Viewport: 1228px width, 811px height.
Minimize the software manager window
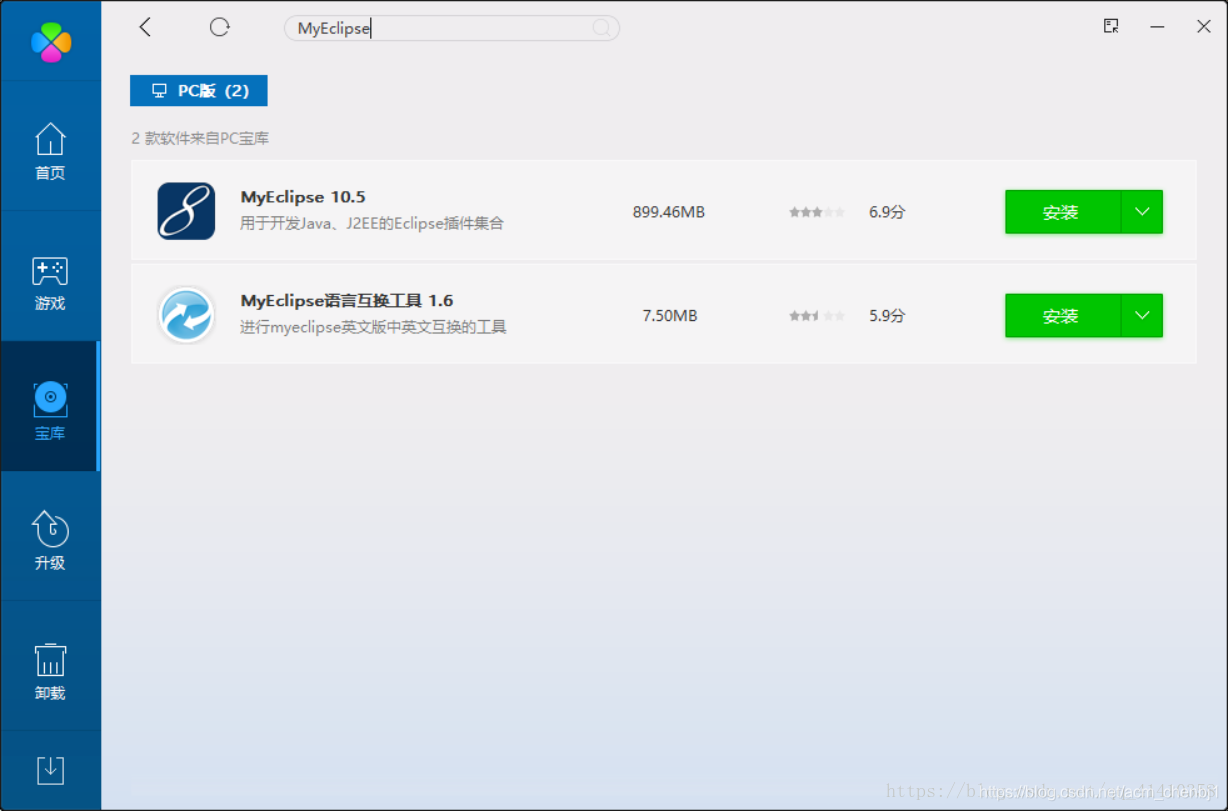(x=1158, y=27)
